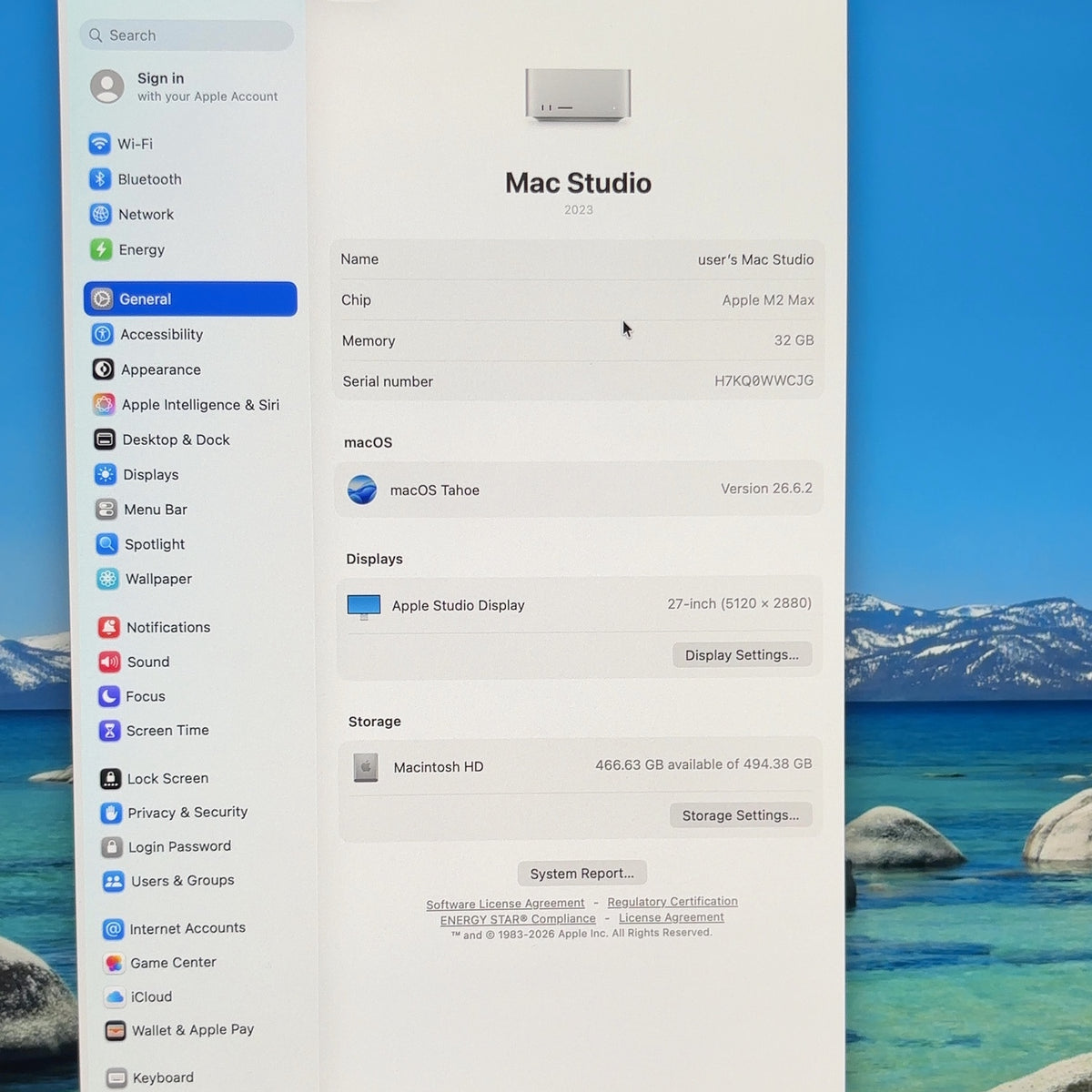Open Energy settings icon

[x=101, y=249]
